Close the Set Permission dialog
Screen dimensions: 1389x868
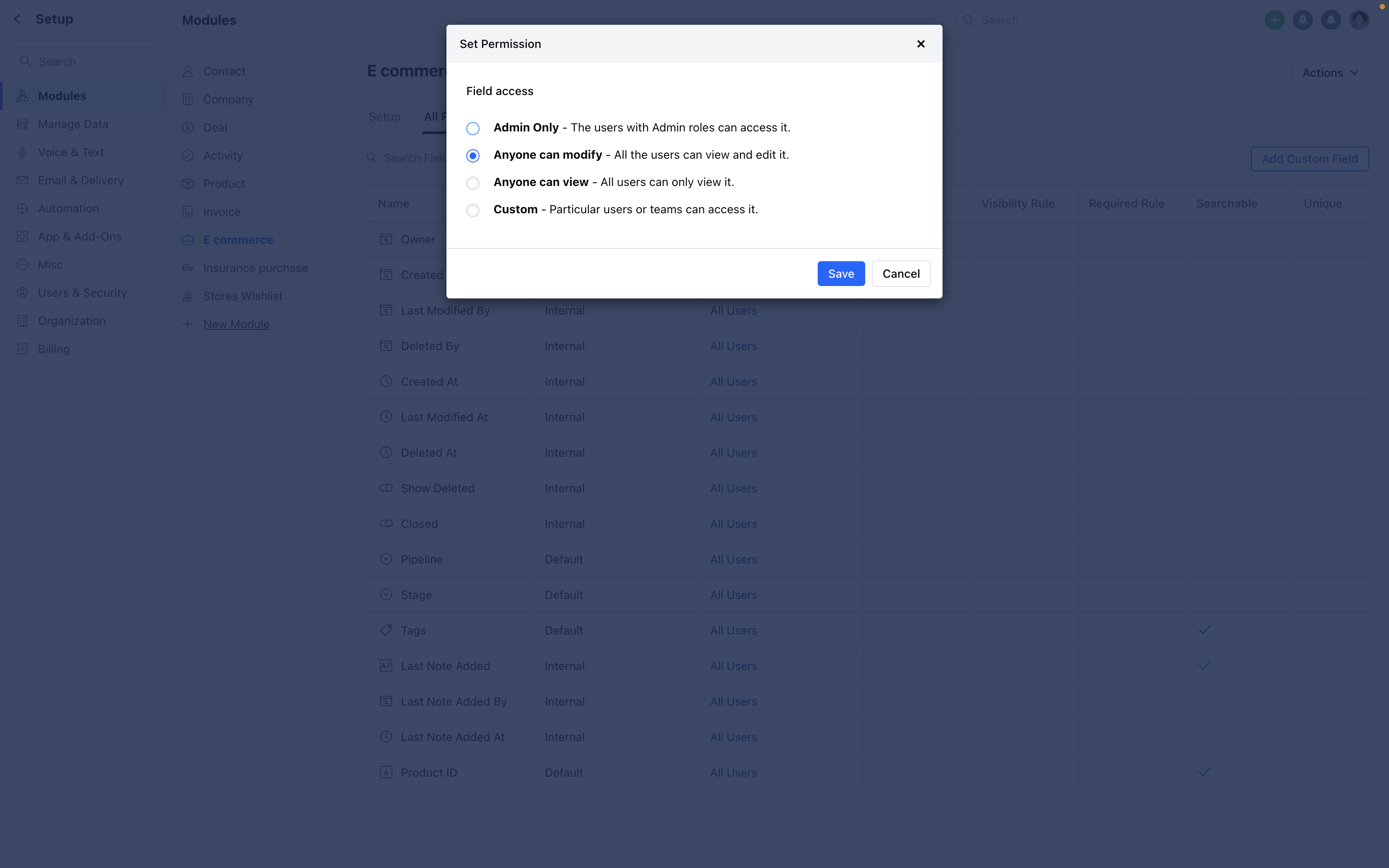921,44
